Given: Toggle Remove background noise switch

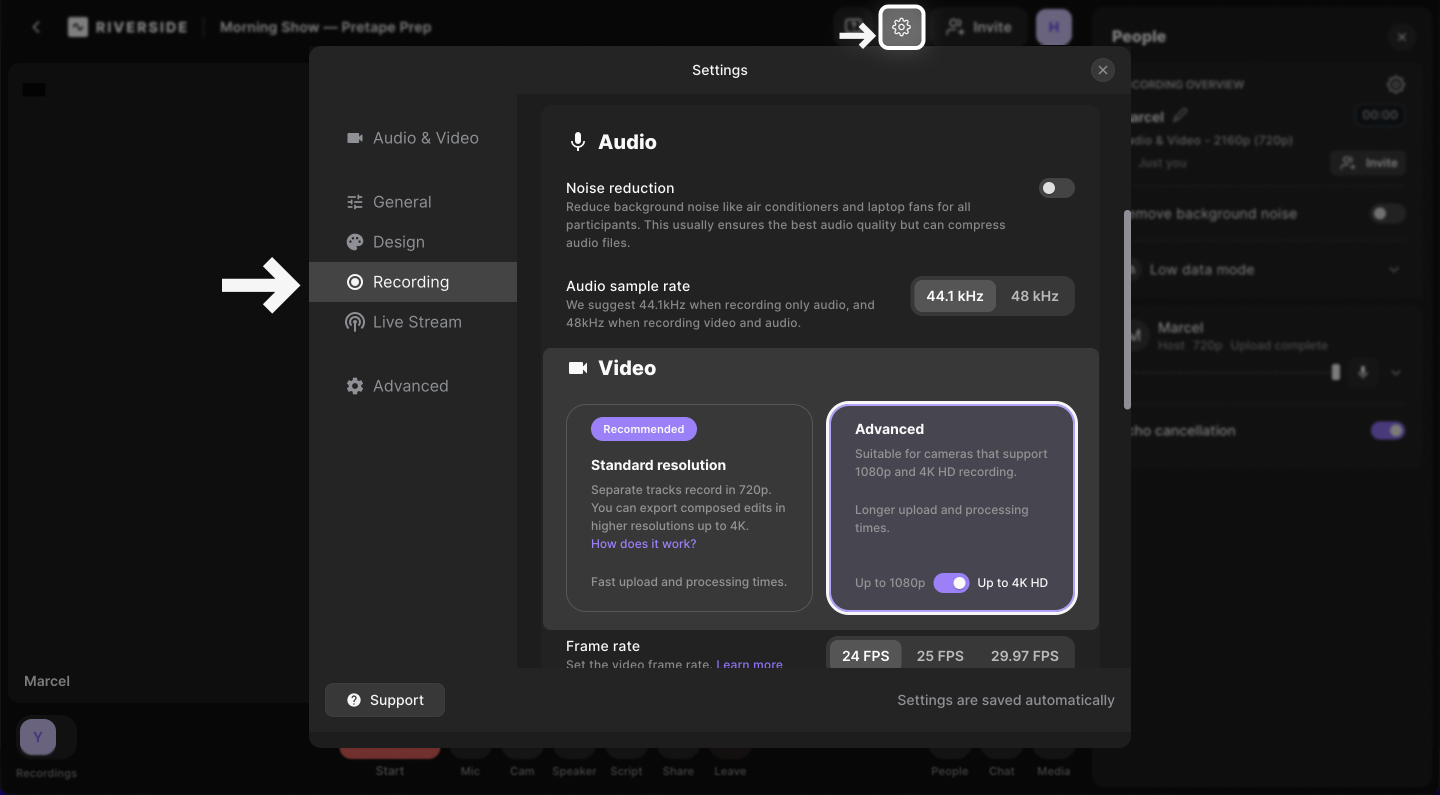Looking at the screenshot, I should 1387,213.
